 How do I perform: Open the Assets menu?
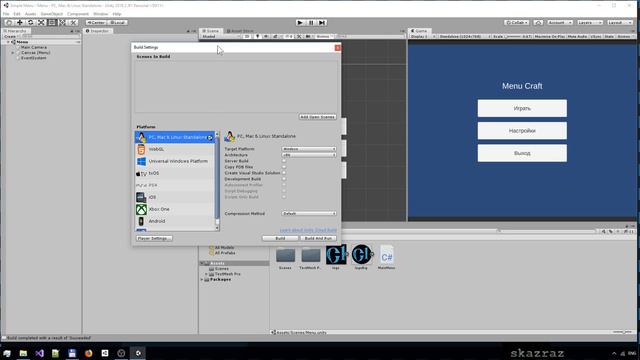coord(30,14)
